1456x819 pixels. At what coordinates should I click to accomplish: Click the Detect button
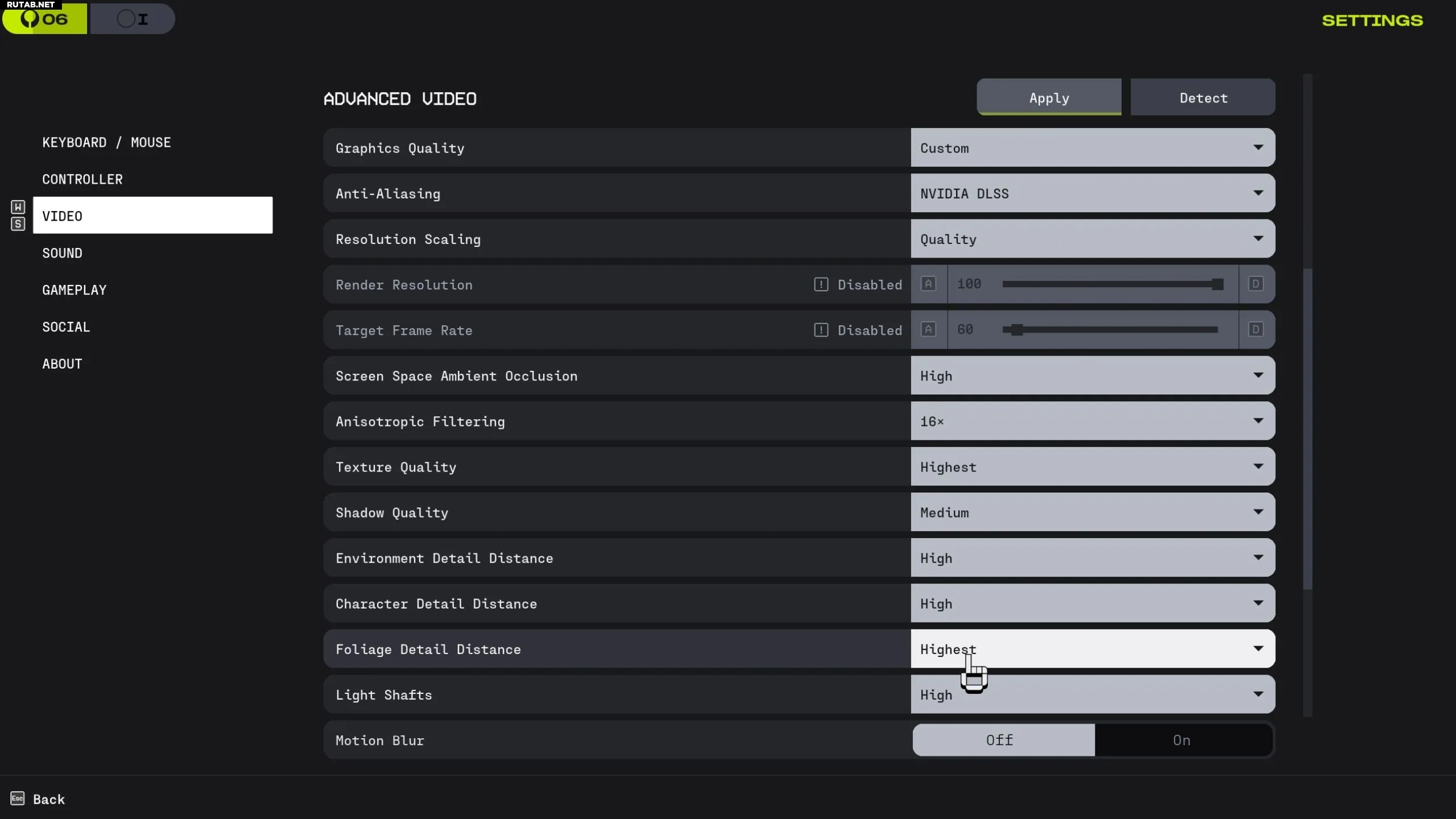pyautogui.click(x=1203, y=98)
